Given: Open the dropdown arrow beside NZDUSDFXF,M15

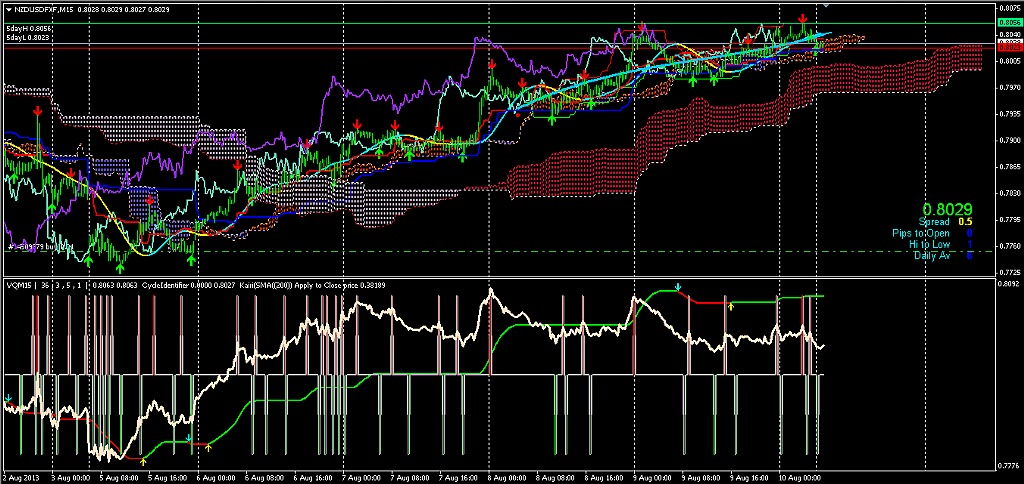Looking at the screenshot, I should (7, 9).
